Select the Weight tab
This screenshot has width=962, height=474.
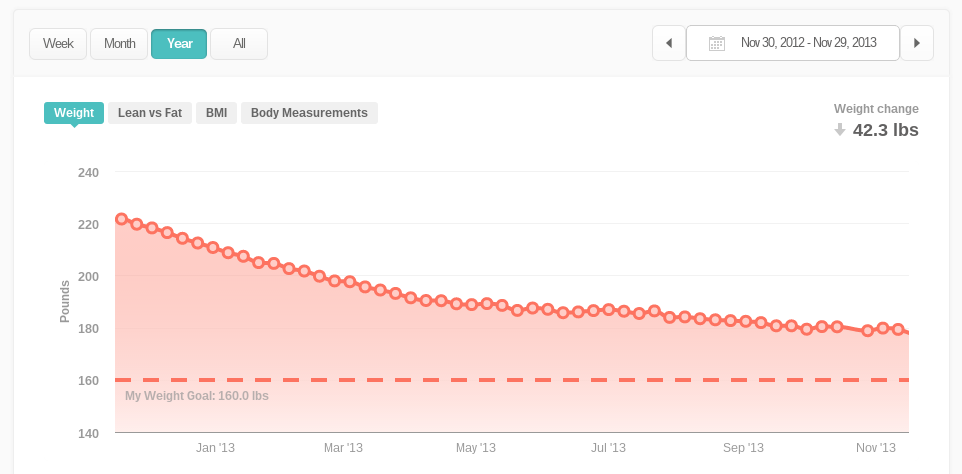74,113
